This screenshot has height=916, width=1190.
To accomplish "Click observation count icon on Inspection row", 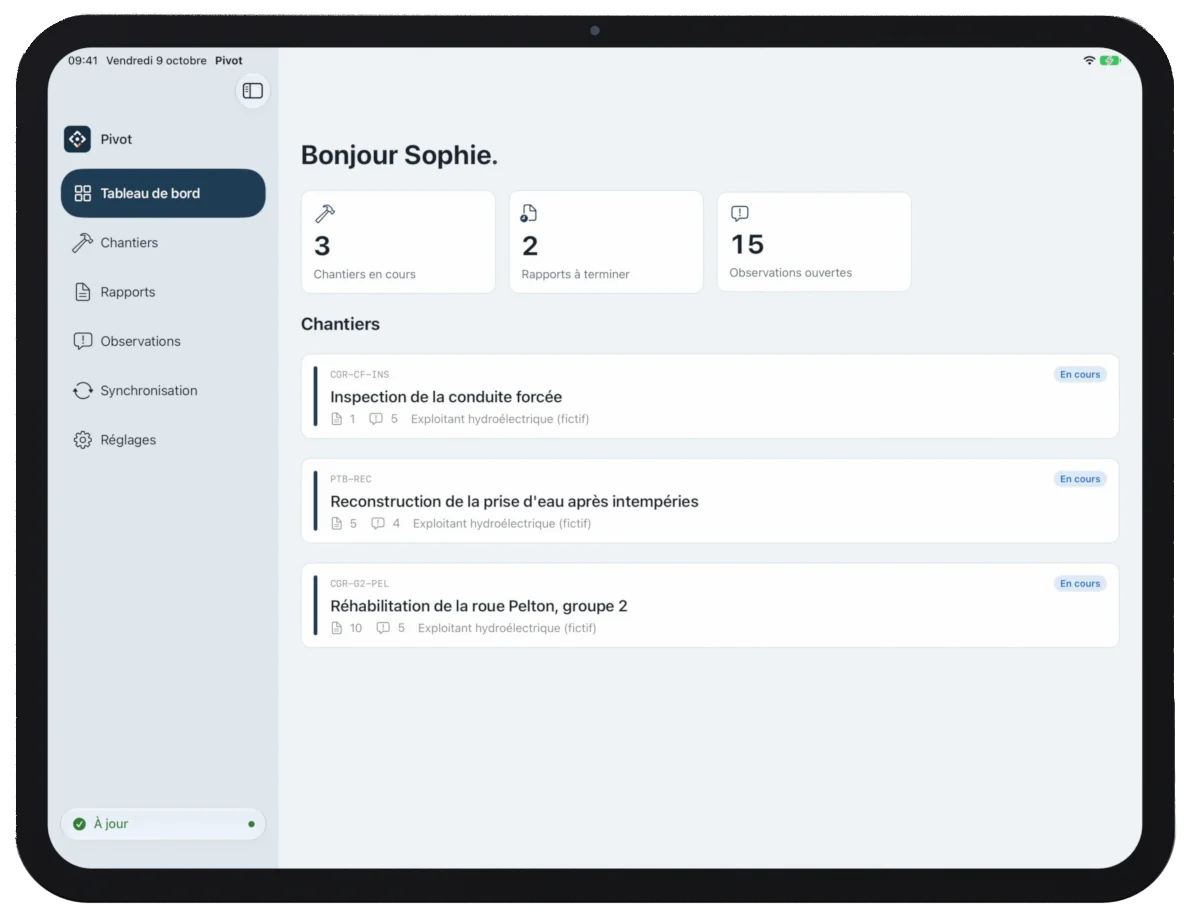I will pos(376,420).
